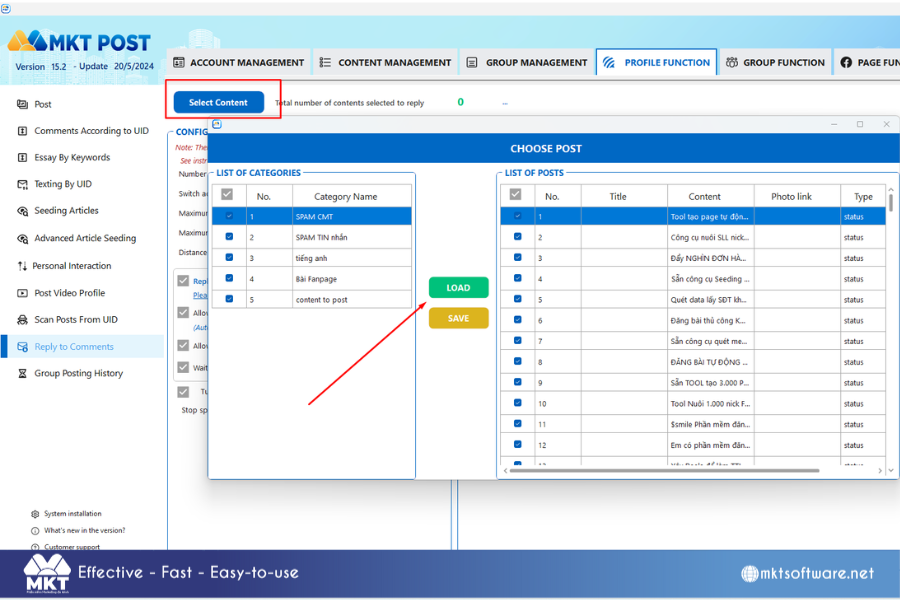Open the Group Function tab

(775, 63)
